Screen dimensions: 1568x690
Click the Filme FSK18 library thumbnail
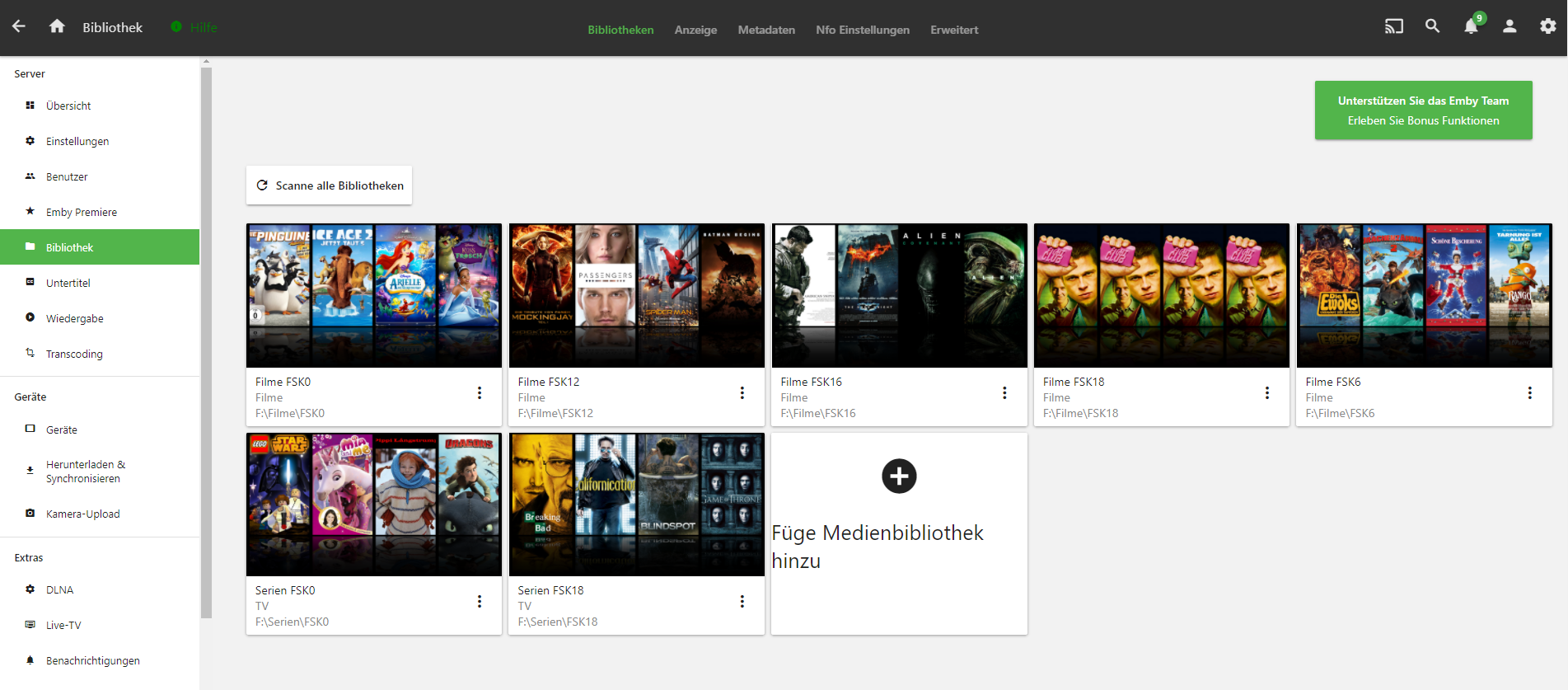[x=1162, y=295]
